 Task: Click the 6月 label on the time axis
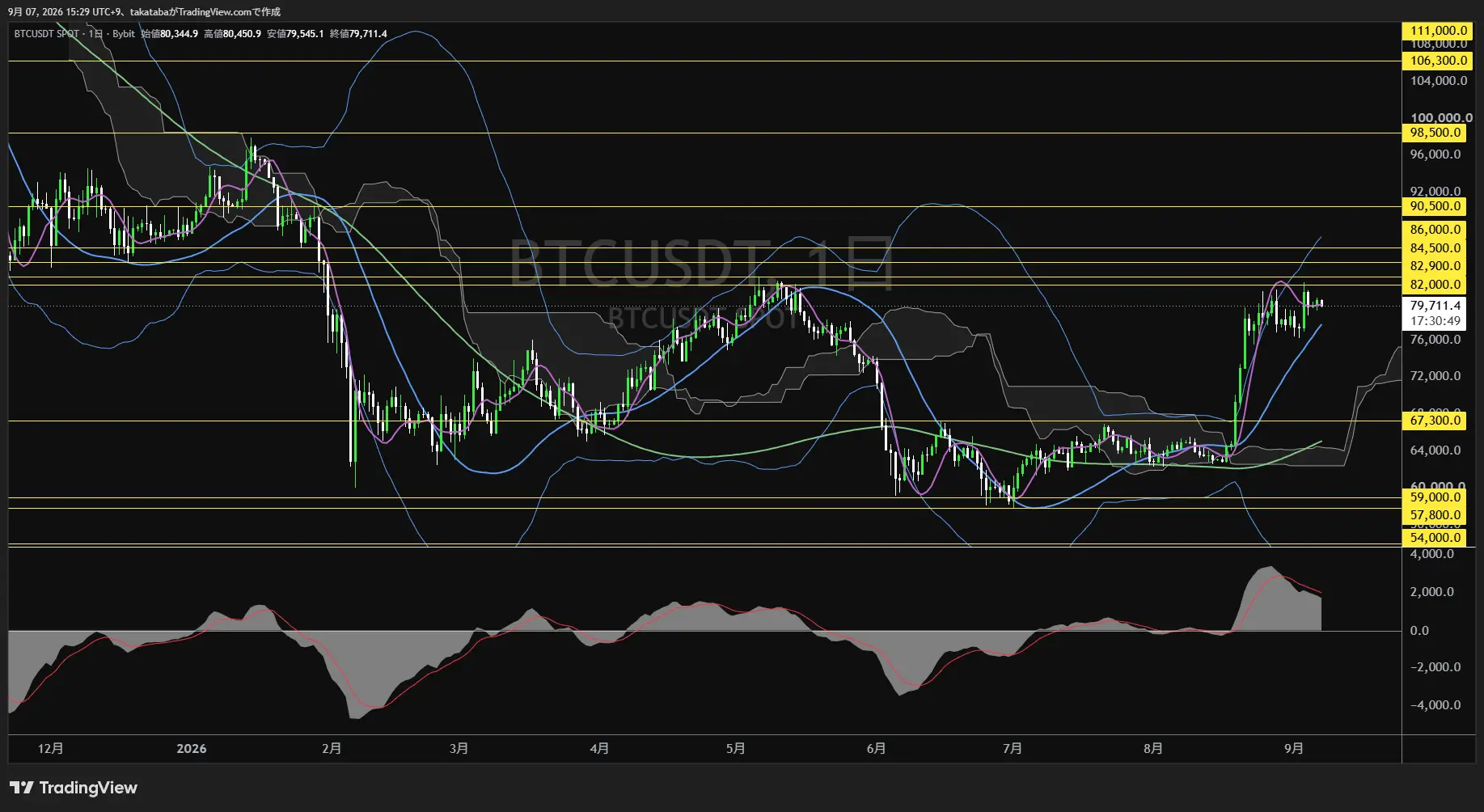tap(876, 749)
